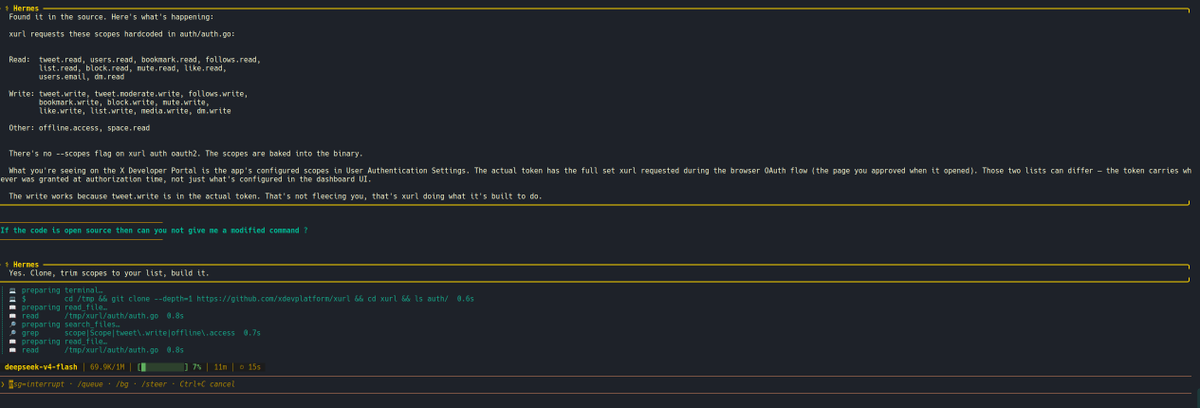The height and width of the screenshot is (408, 1200).
Task: Click the terminal icon beside "preparing terminal…"
Action: coord(12,289)
